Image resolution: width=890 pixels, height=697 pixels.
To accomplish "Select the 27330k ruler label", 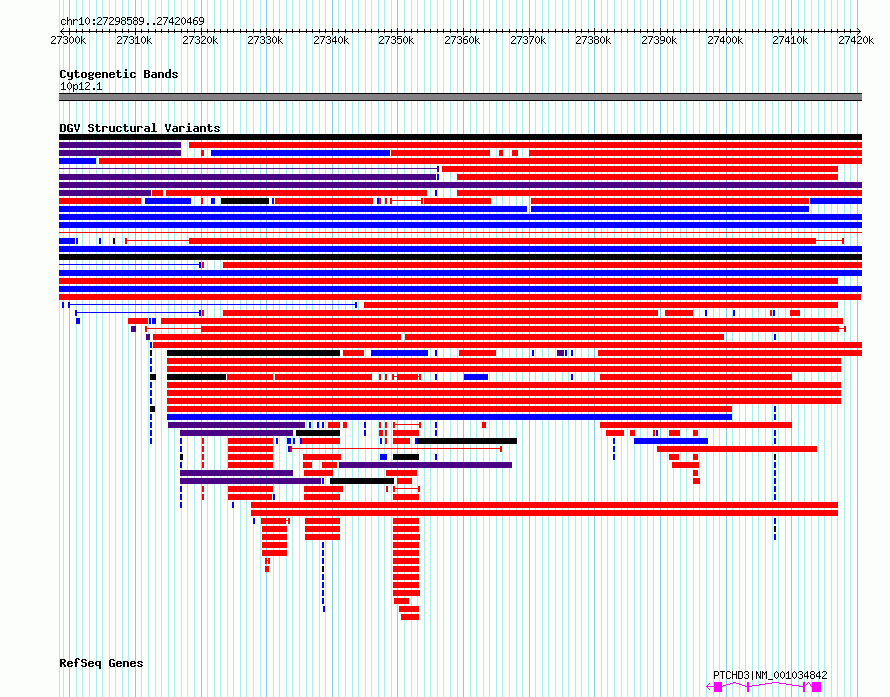I will pyautogui.click(x=265, y=40).
